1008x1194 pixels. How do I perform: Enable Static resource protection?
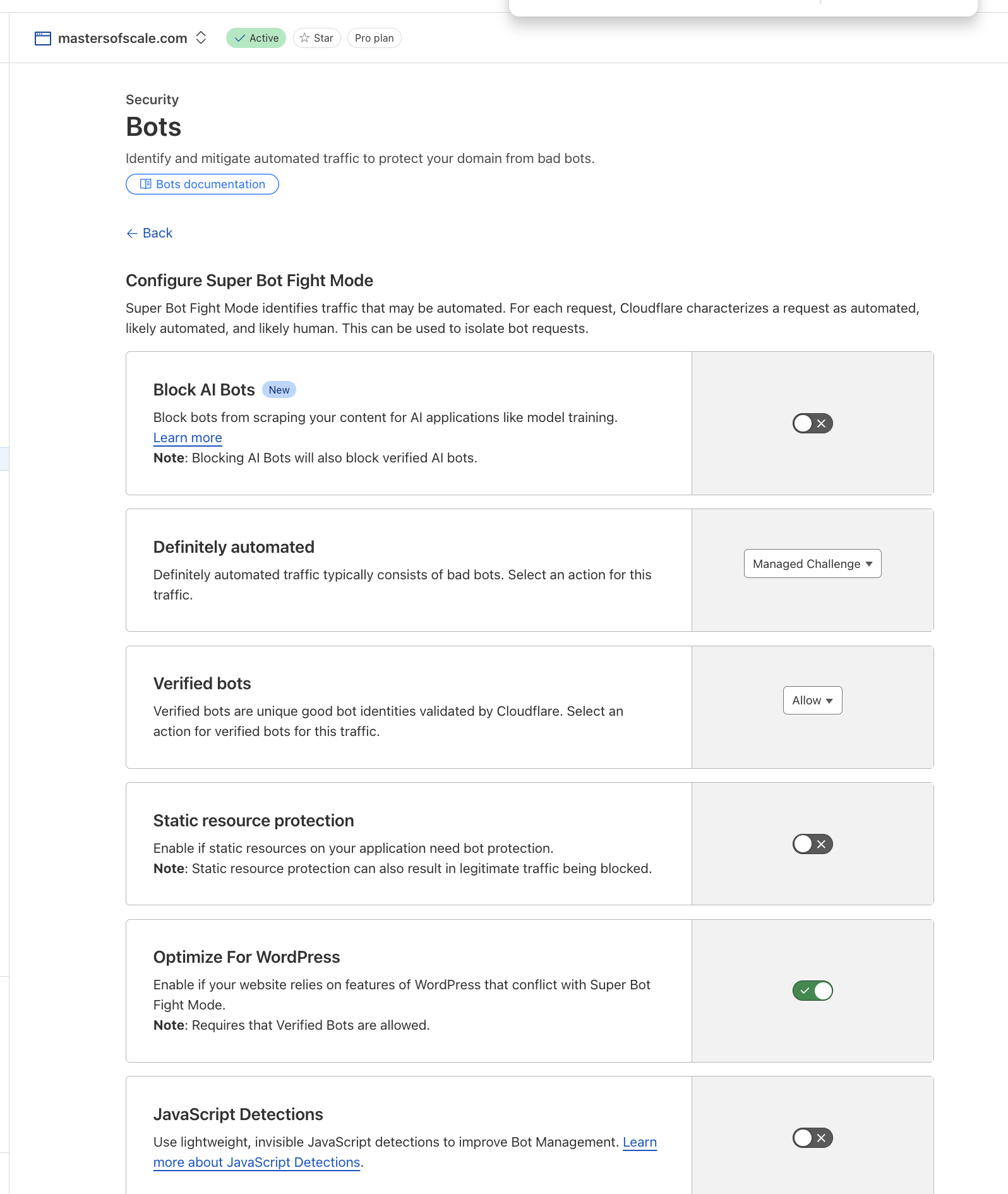click(x=812, y=843)
